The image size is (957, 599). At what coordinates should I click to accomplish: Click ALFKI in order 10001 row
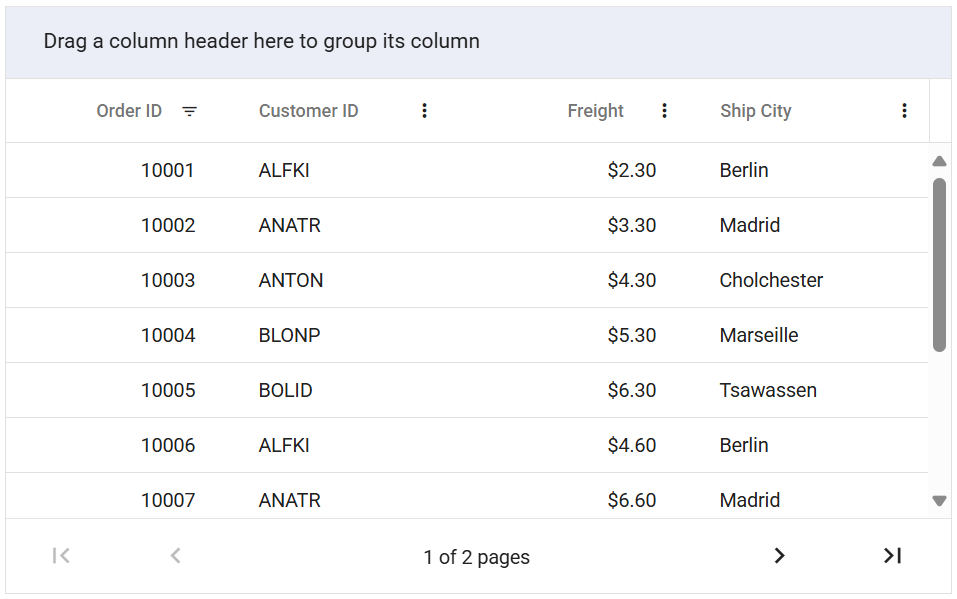(x=284, y=170)
